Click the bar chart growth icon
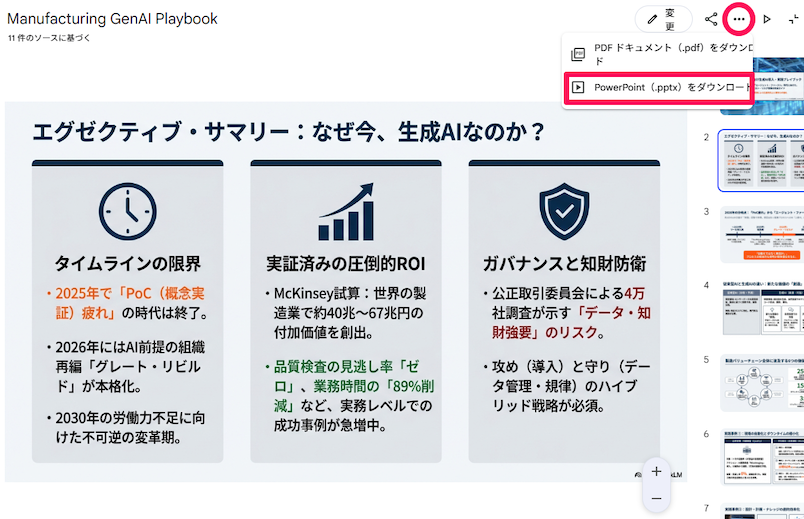 click(x=346, y=211)
